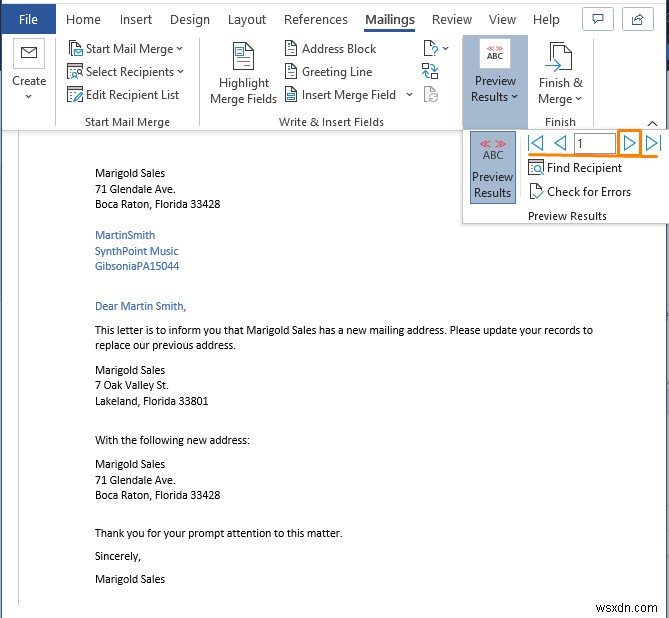Toggle Preview Results in the dropdown panel
The image size is (669, 618).
point(493,167)
